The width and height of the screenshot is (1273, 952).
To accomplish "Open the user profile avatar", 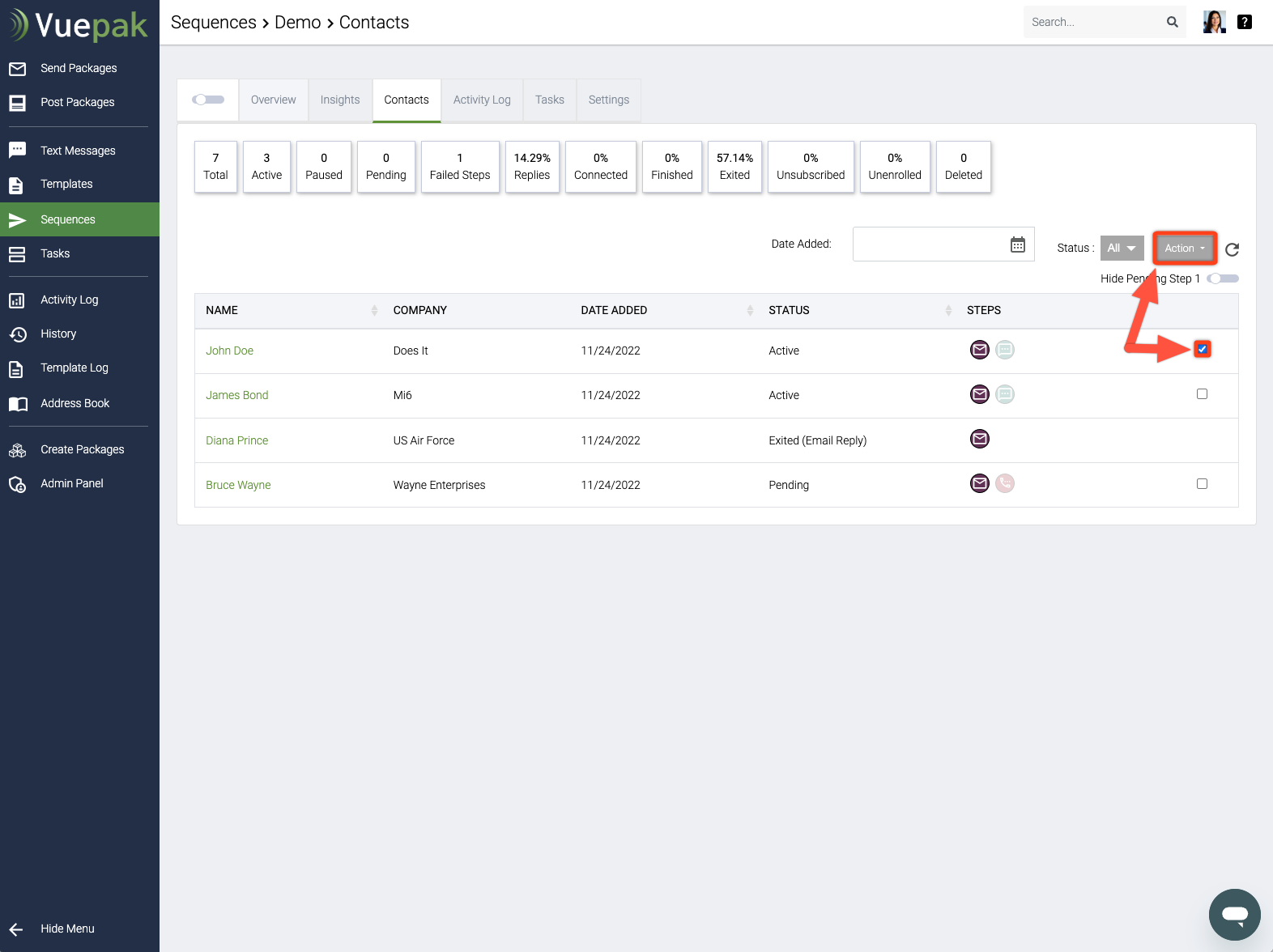I will pyautogui.click(x=1214, y=22).
